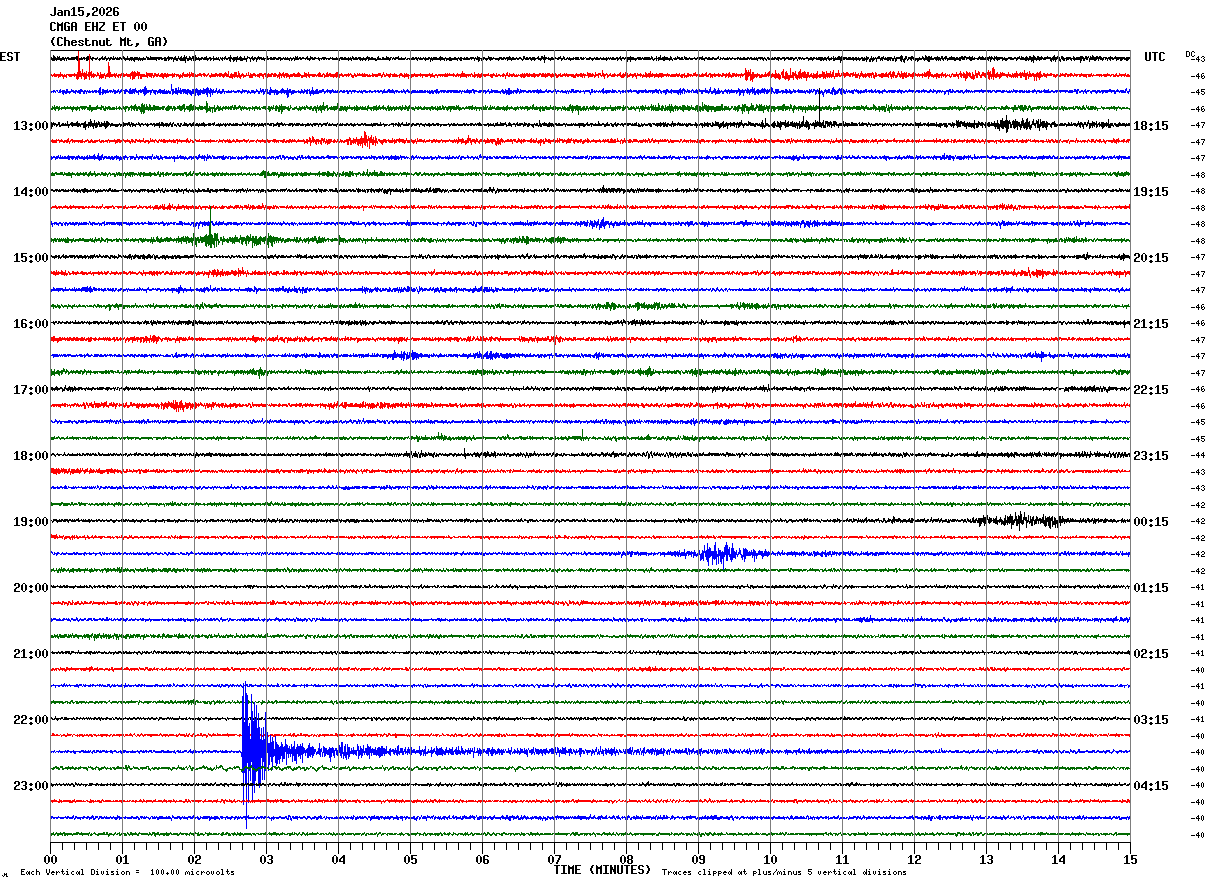The width and height of the screenshot is (1210, 886).
Task: Click the red spike at the top-left trace
Action: (x=79, y=66)
